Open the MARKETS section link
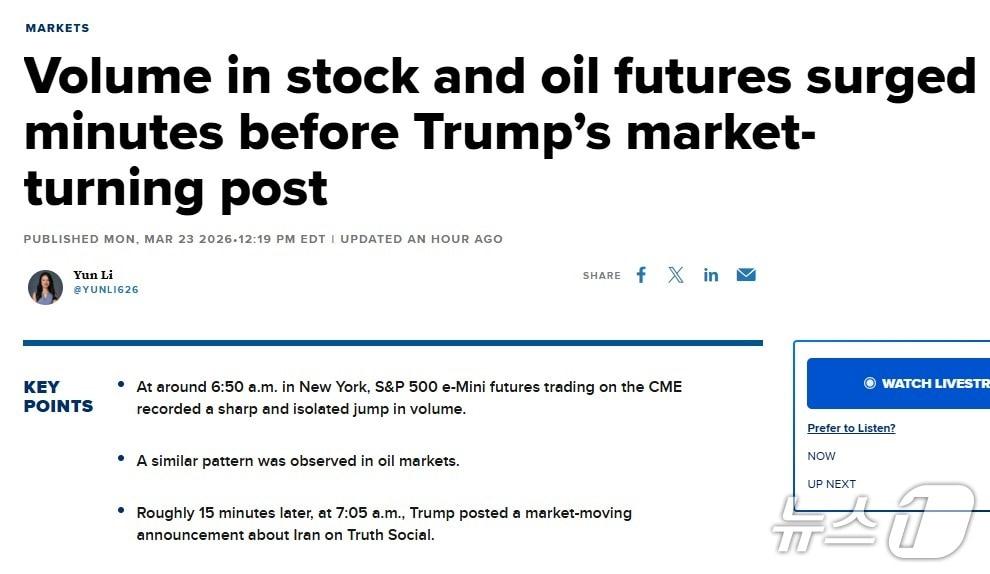This screenshot has width=990, height=574. [57, 28]
